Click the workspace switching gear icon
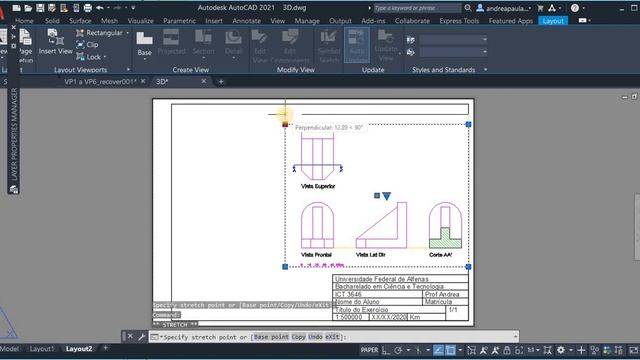The height and width of the screenshot is (360, 640). click(561, 350)
